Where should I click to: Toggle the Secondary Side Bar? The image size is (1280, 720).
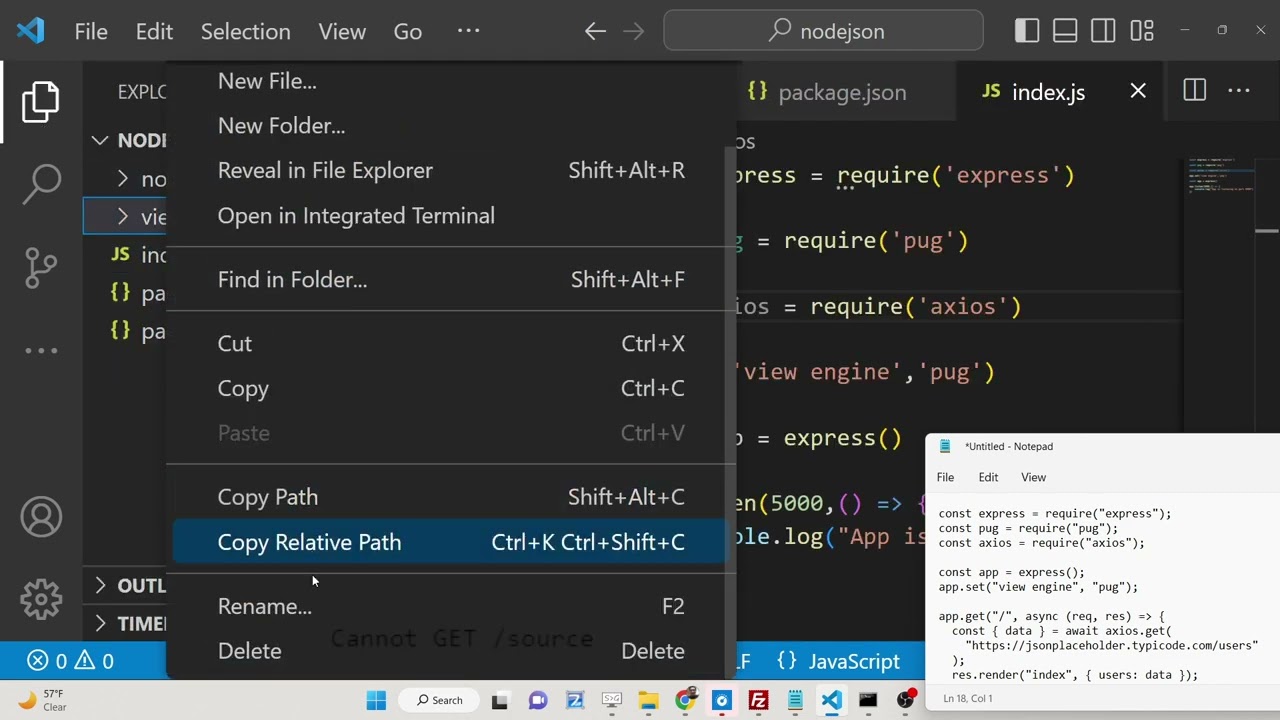[x=1103, y=31]
